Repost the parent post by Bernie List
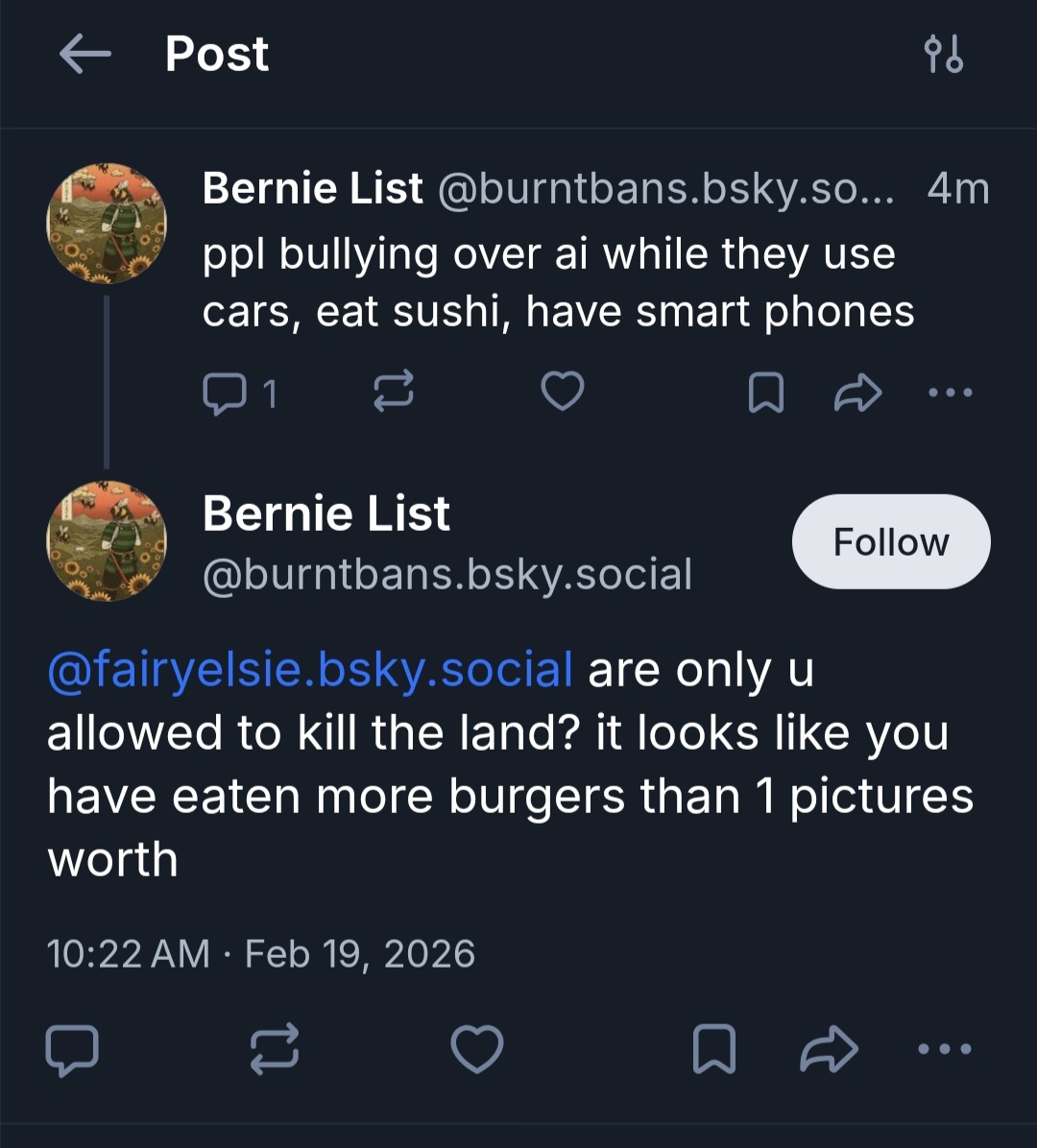1037x1148 pixels. (x=394, y=393)
